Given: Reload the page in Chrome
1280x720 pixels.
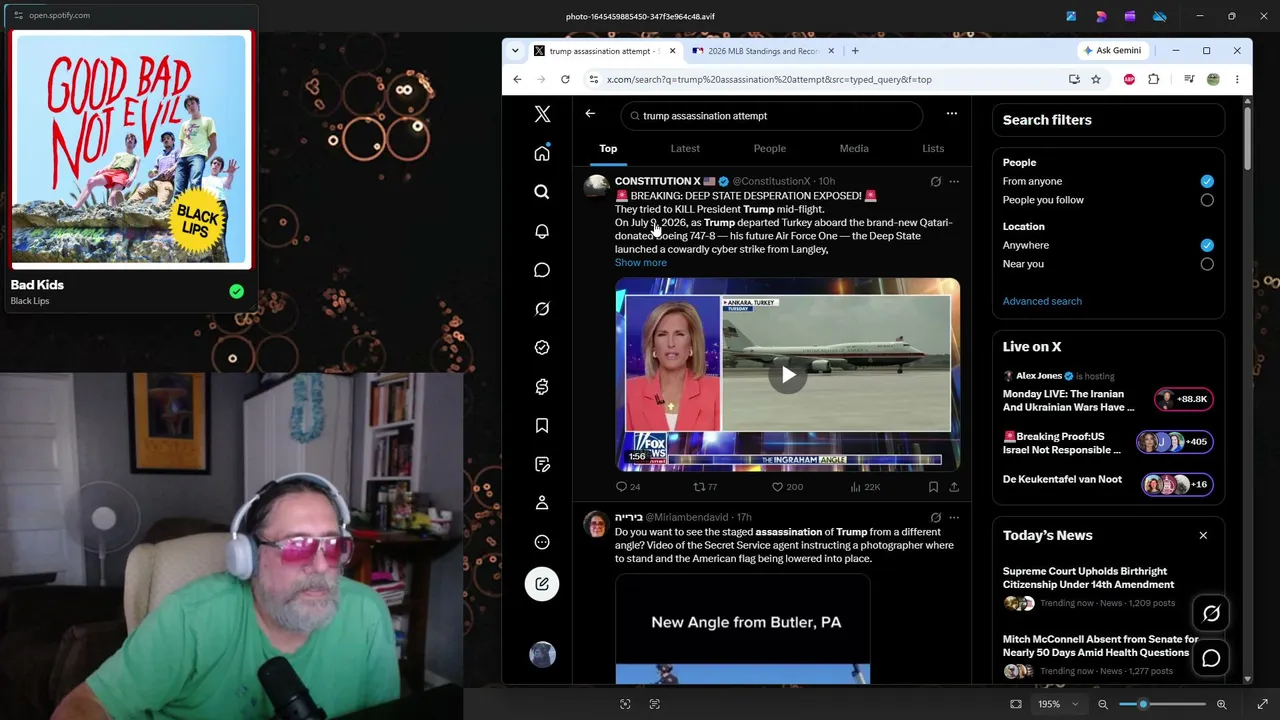Looking at the screenshot, I should (x=565, y=79).
